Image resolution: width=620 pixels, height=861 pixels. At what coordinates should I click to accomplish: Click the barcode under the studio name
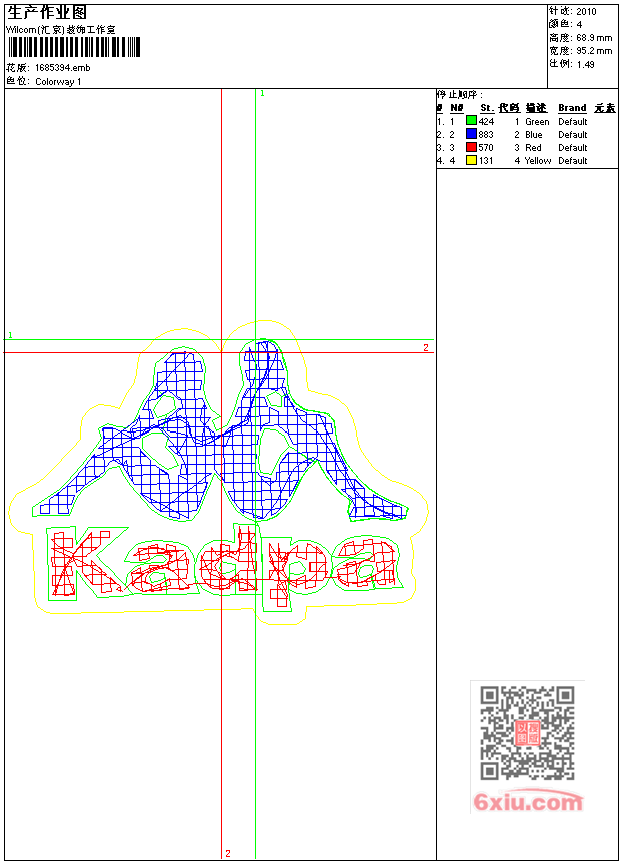point(74,47)
